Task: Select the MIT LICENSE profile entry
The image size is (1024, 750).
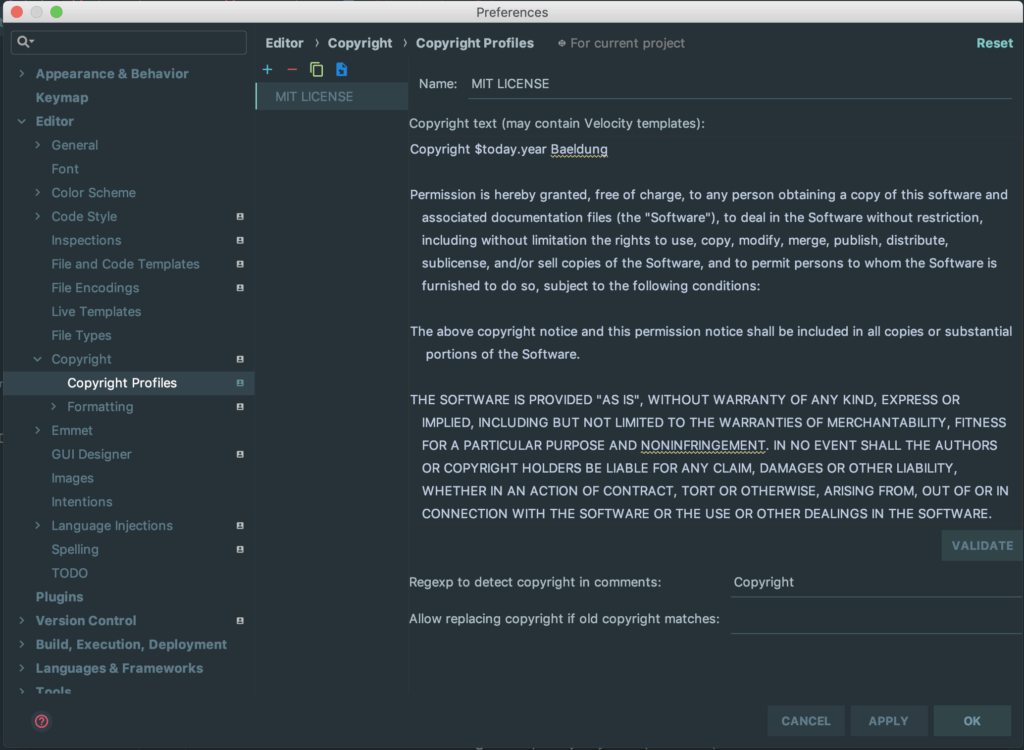Action: pos(313,96)
